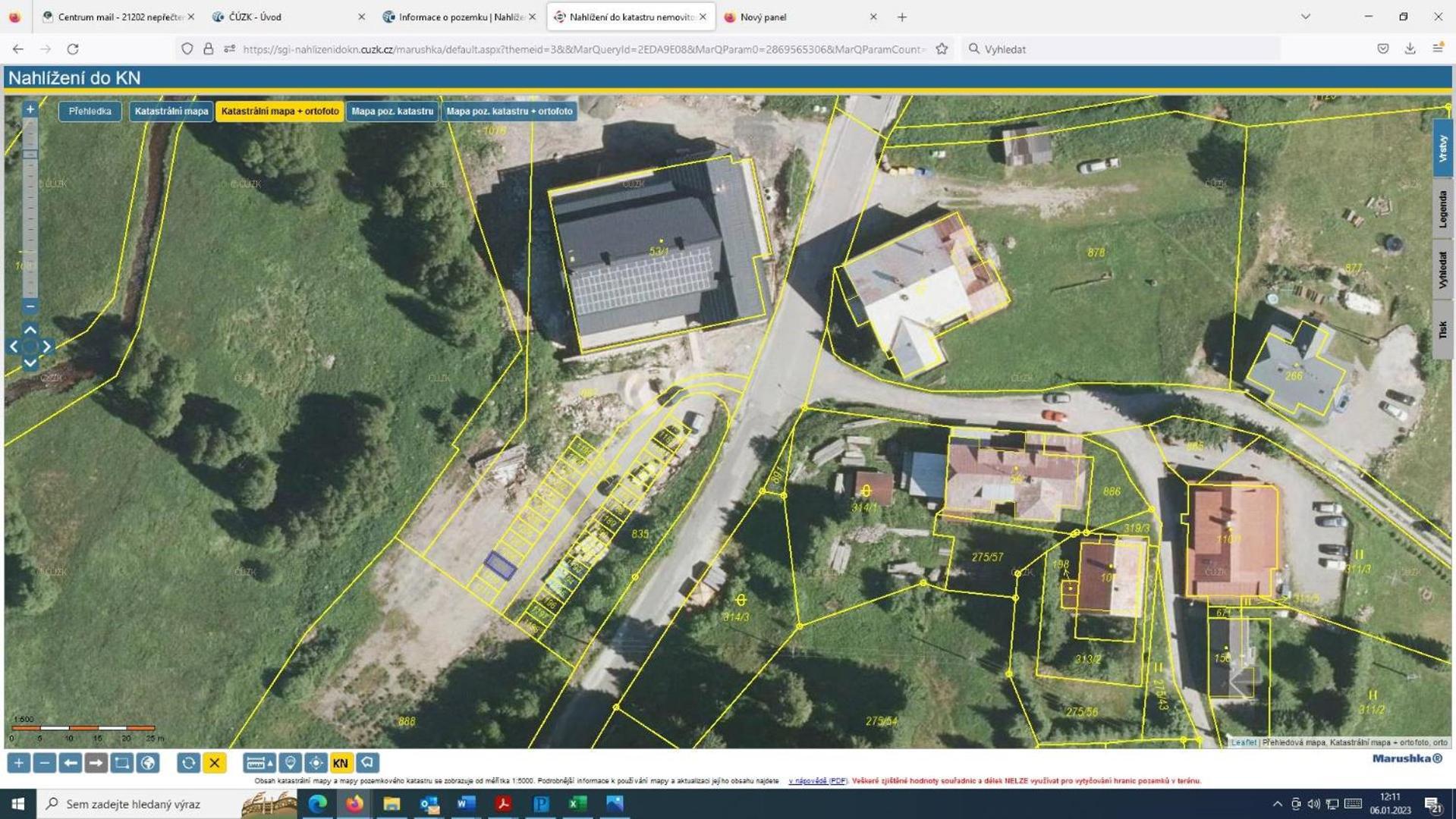Click the yellow X clear selection button
The width and height of the screenshot is (1456, 819).
tap(215, 763)
